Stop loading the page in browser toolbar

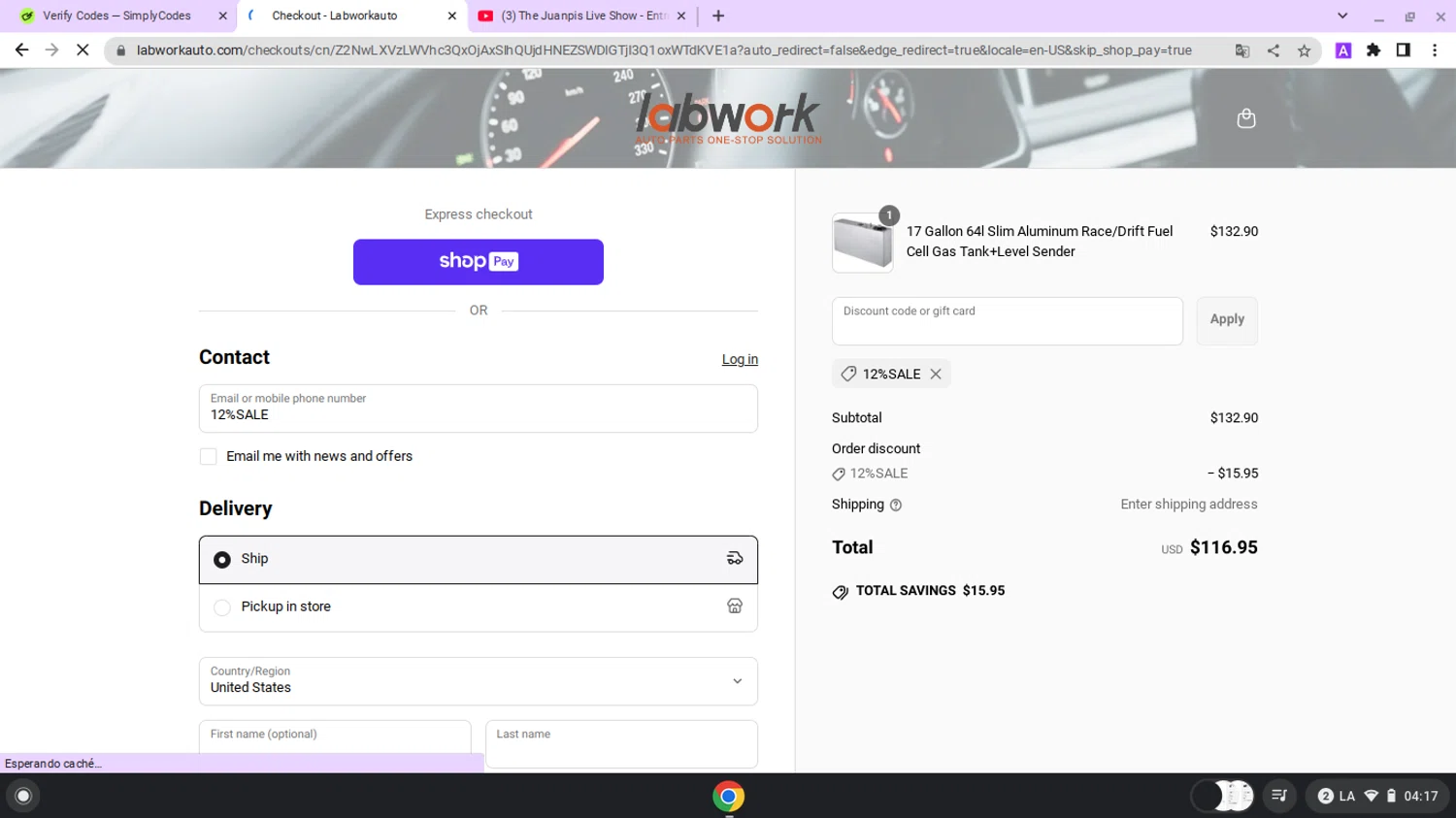83,50
